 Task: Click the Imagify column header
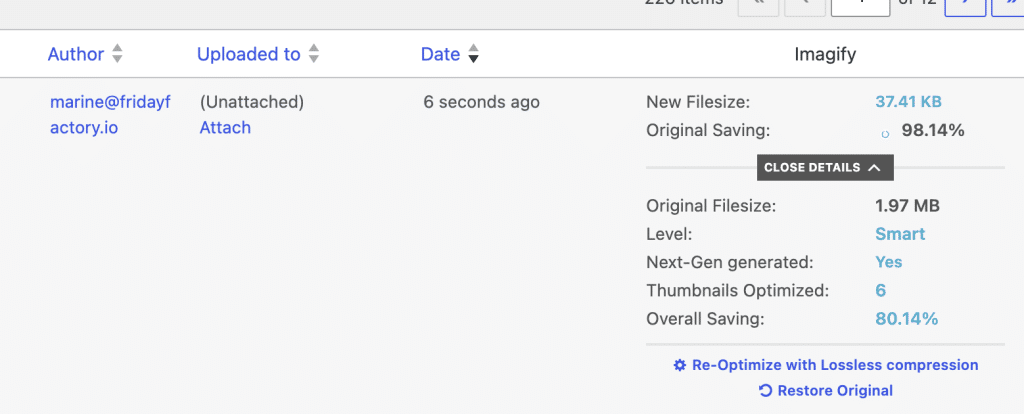[825, 55]
